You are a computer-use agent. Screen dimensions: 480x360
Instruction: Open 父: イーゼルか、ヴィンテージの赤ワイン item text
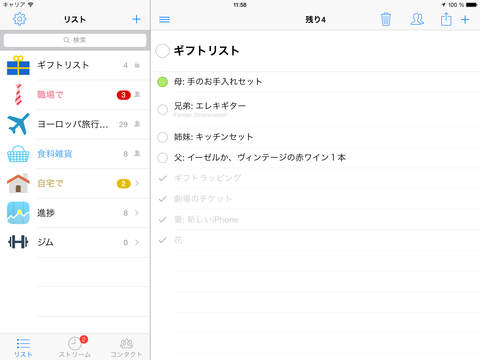coord(260,158)
